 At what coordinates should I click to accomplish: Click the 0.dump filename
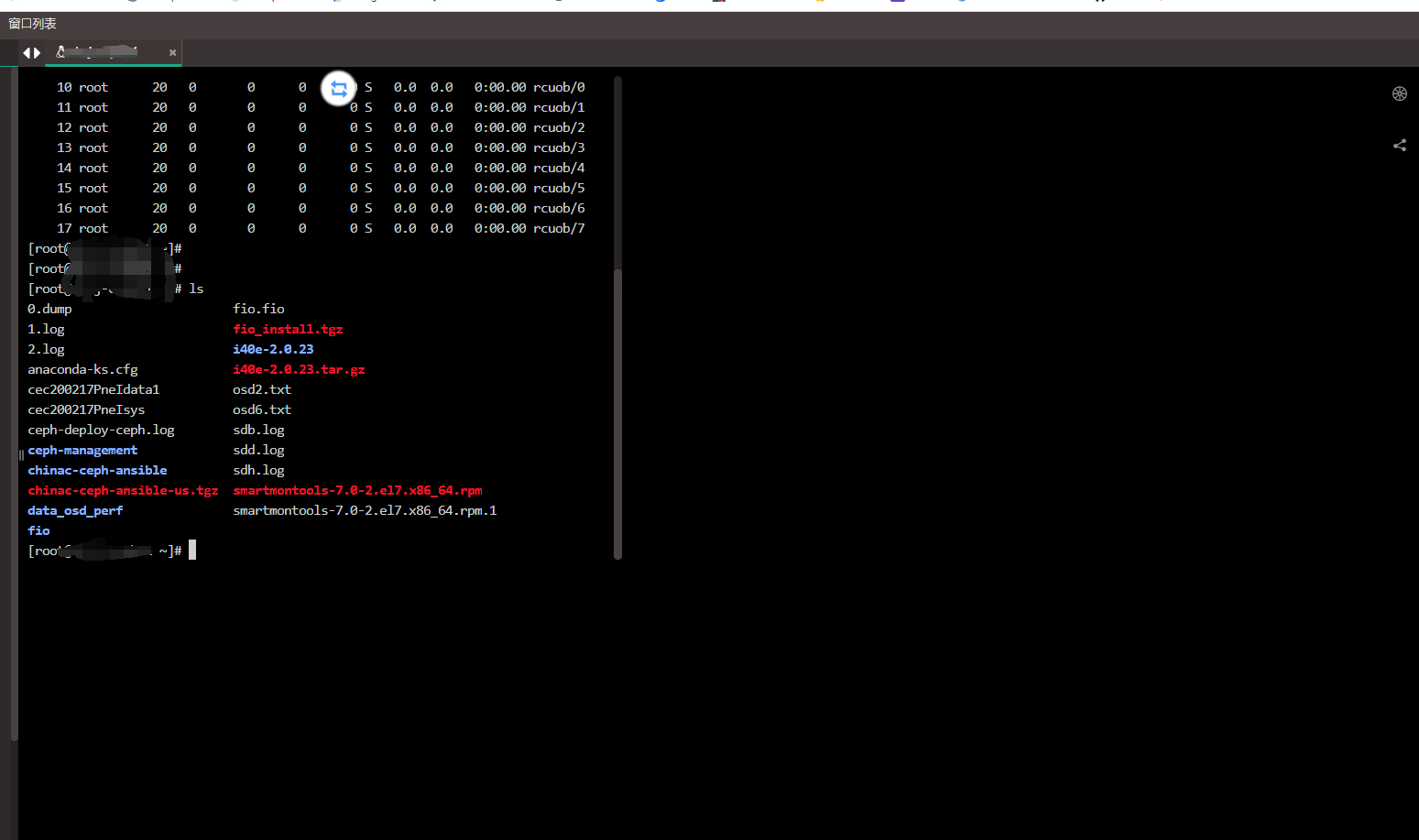[x=49, y=309]
